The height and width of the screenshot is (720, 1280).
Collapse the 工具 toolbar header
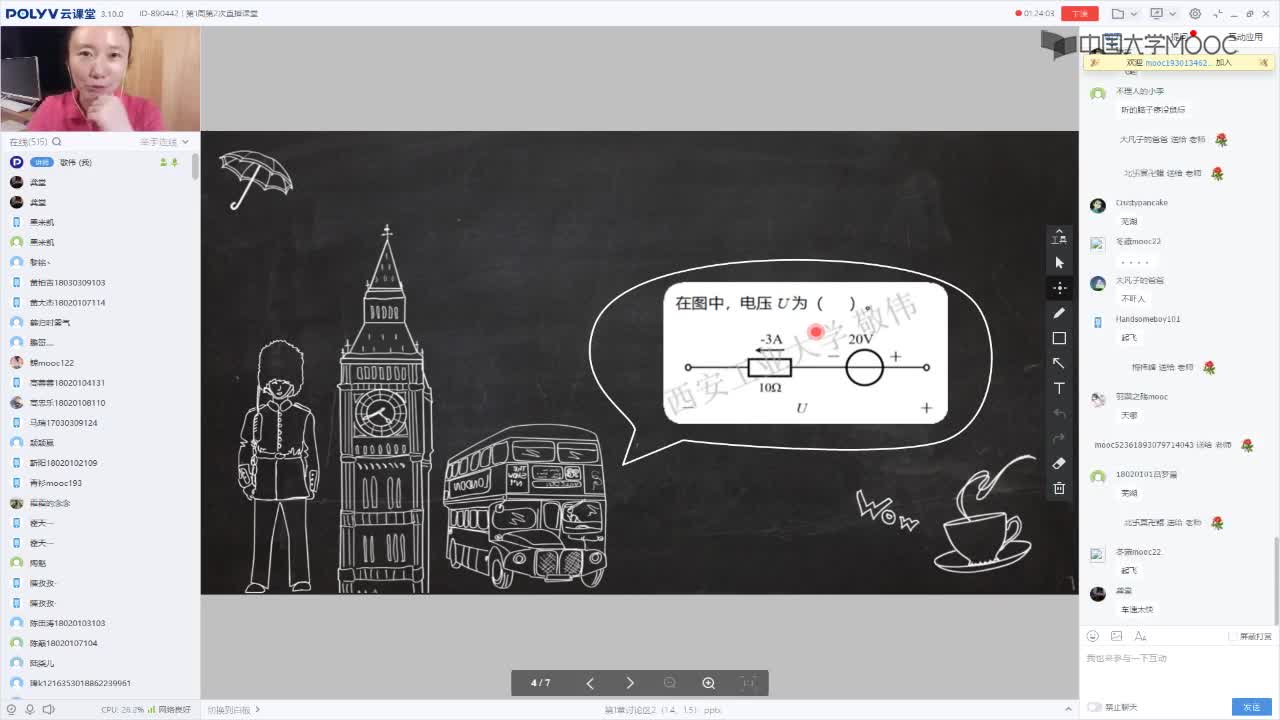1059,237
